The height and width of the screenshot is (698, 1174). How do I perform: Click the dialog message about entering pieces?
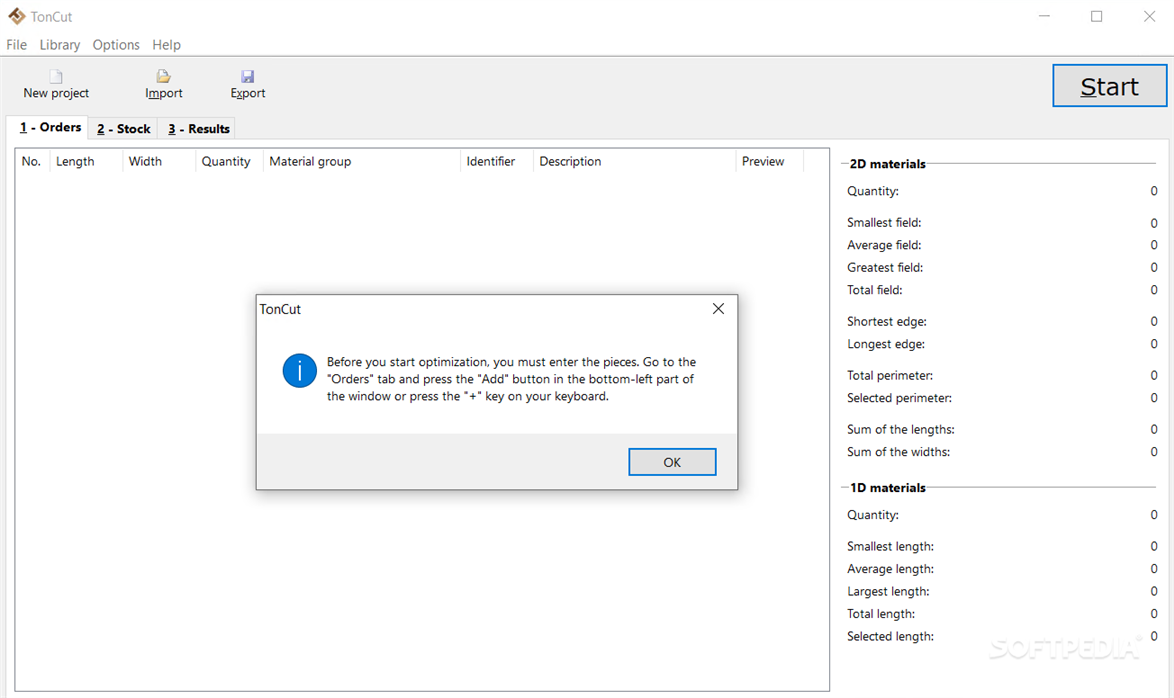pos(511,379)
